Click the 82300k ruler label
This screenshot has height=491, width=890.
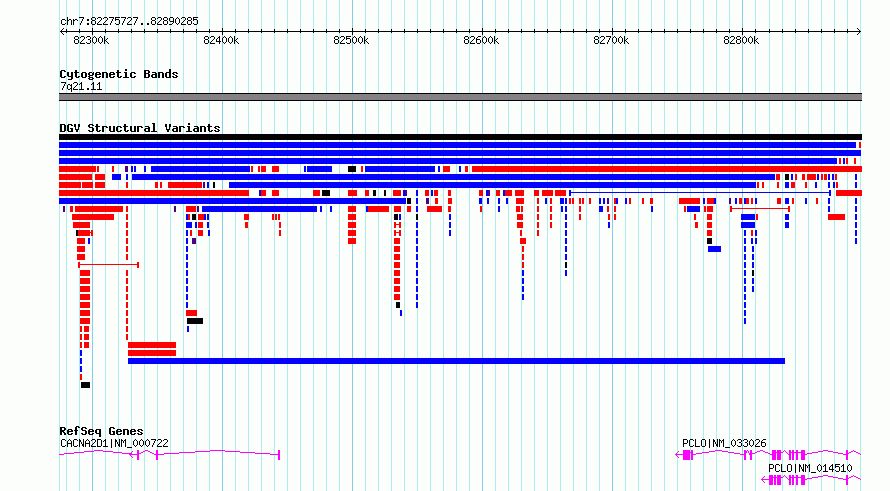pos(91,40)
